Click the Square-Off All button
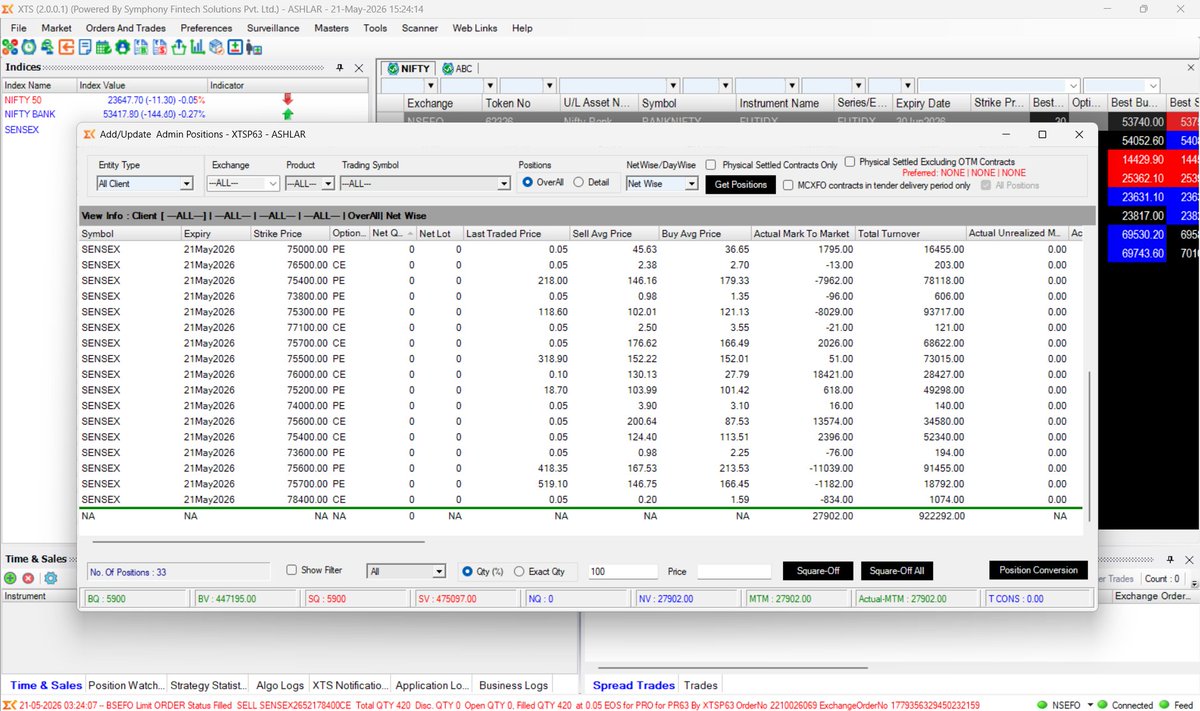The image size is (1200, 711). (897, 571)
